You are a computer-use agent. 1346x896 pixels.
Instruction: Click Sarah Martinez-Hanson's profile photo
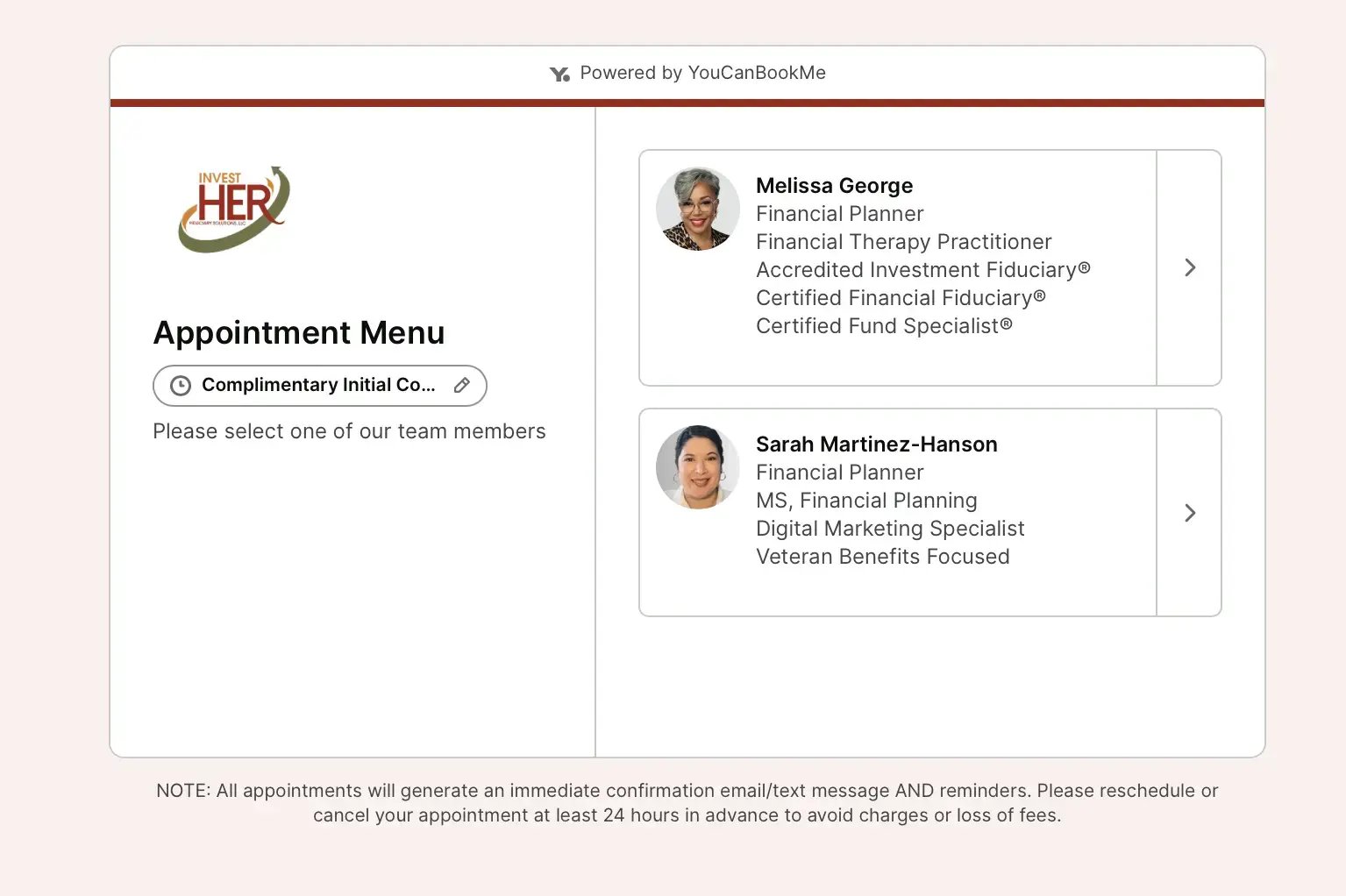coord(698,467)
